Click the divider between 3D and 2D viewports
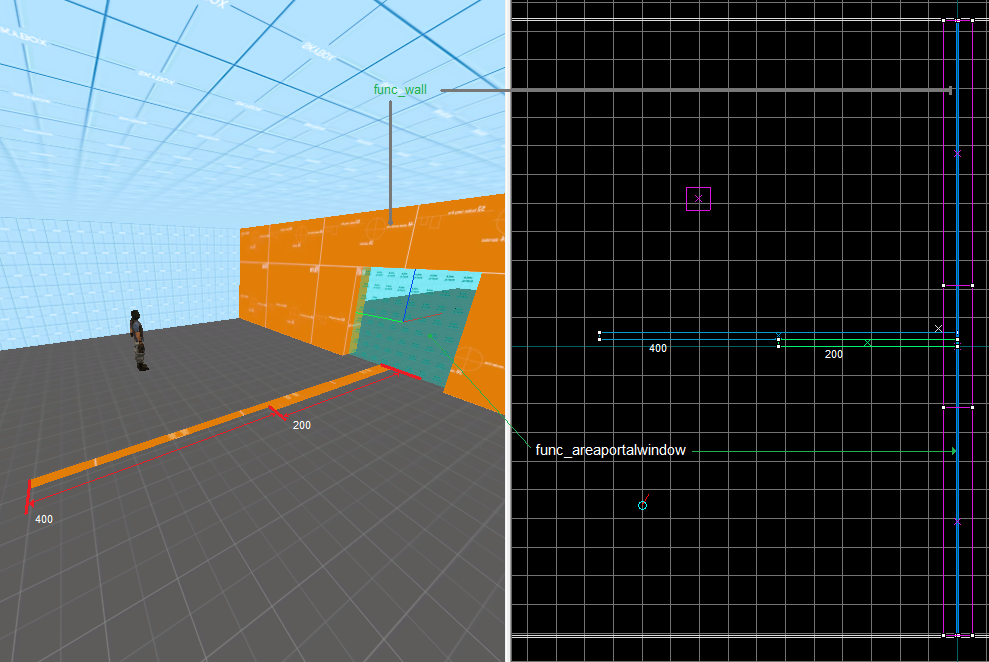This screenshot has height=662, width=989. 508,331
